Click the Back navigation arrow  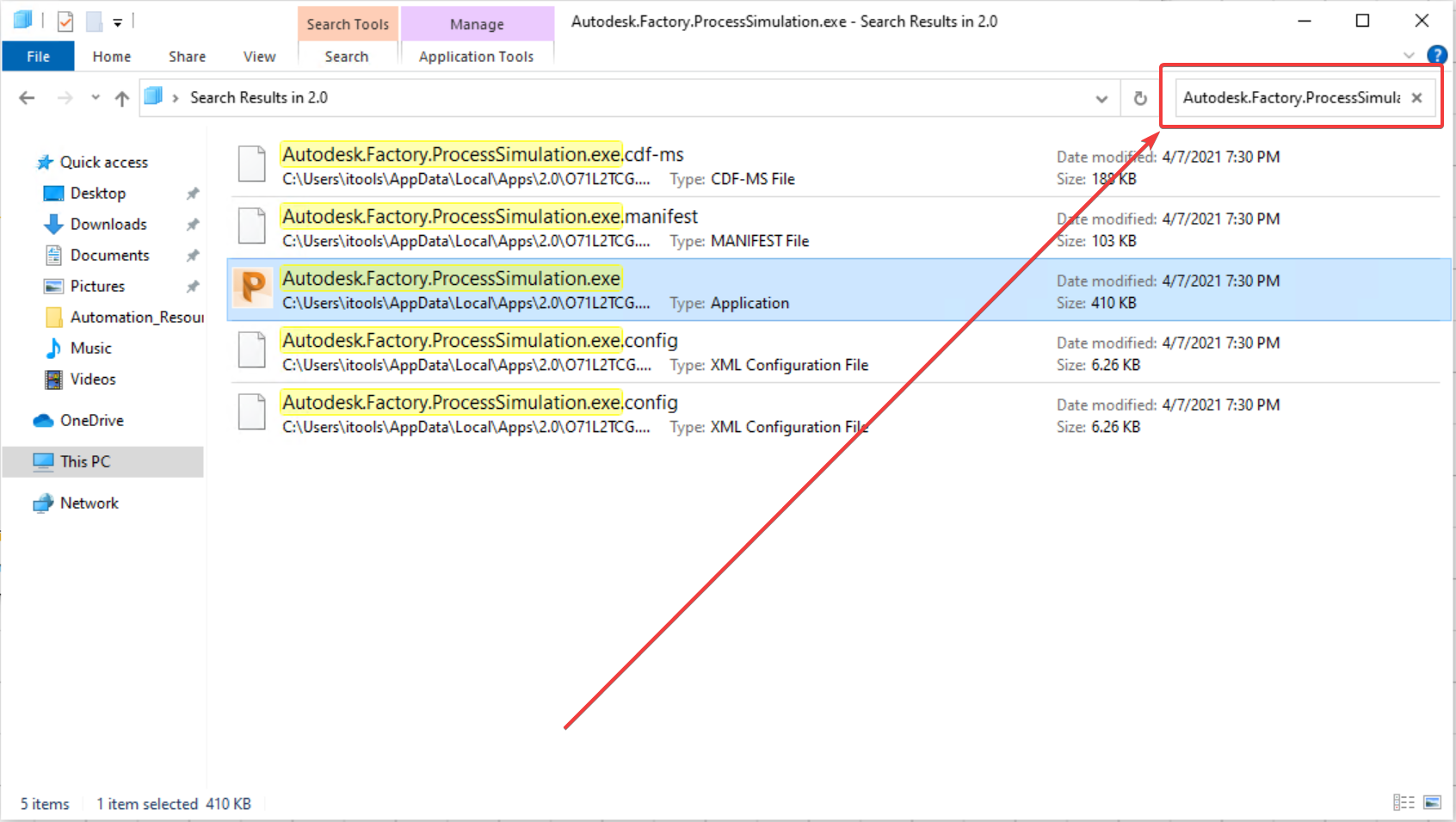pos(27,98)
